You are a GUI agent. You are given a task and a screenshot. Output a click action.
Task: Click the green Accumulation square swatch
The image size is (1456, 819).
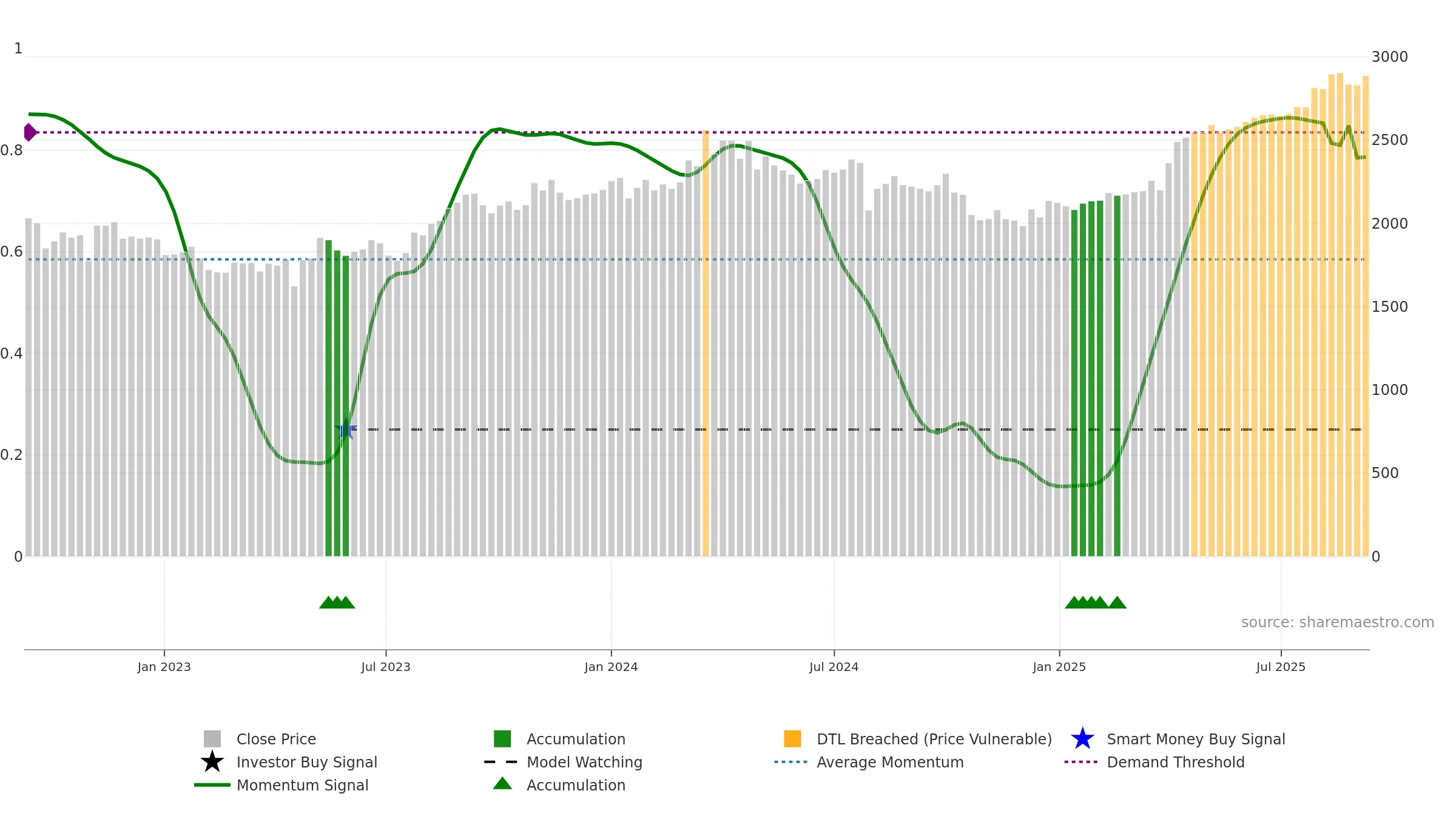click(502, 739)
